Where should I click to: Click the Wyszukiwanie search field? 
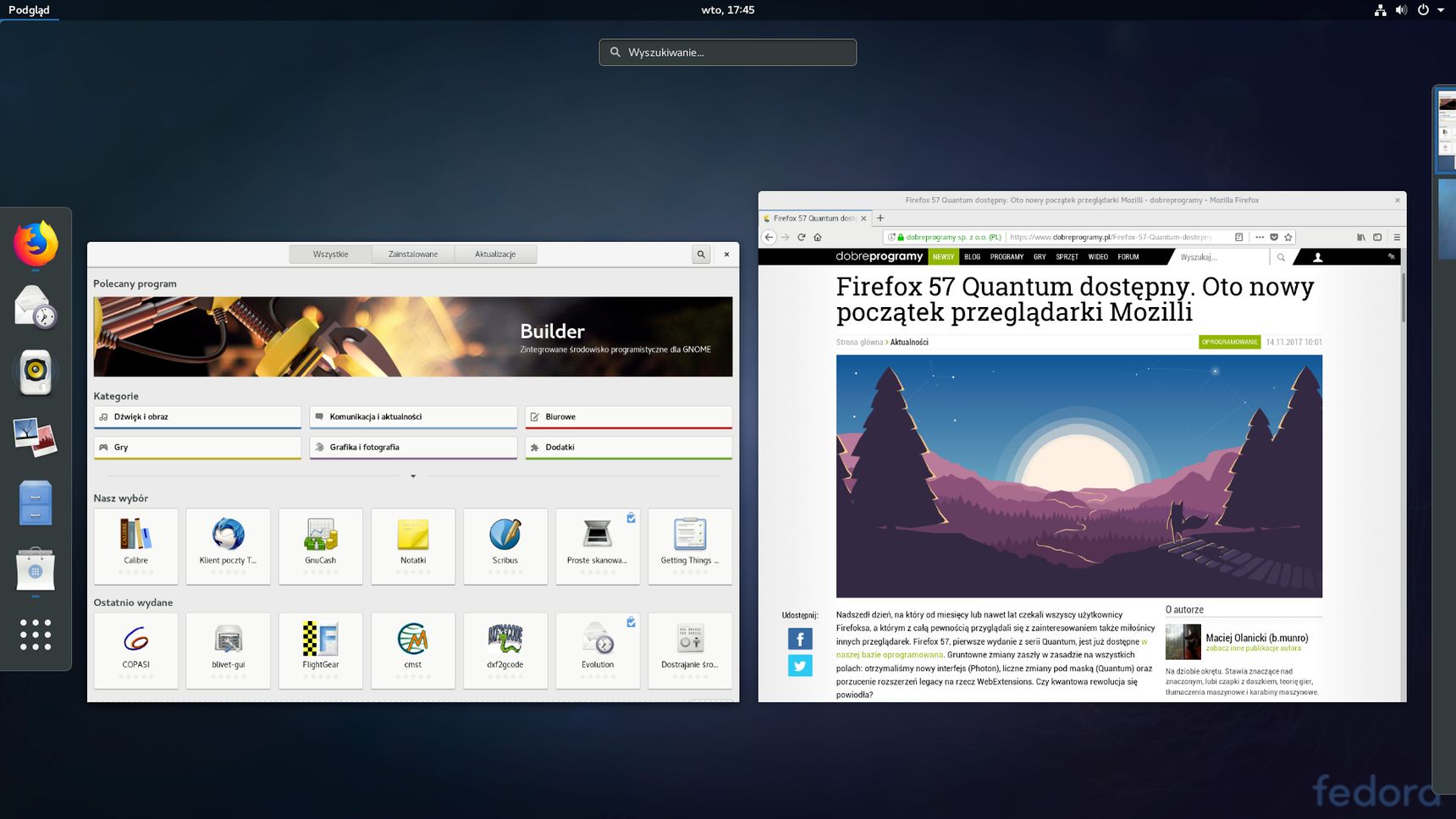coord(728,52)
